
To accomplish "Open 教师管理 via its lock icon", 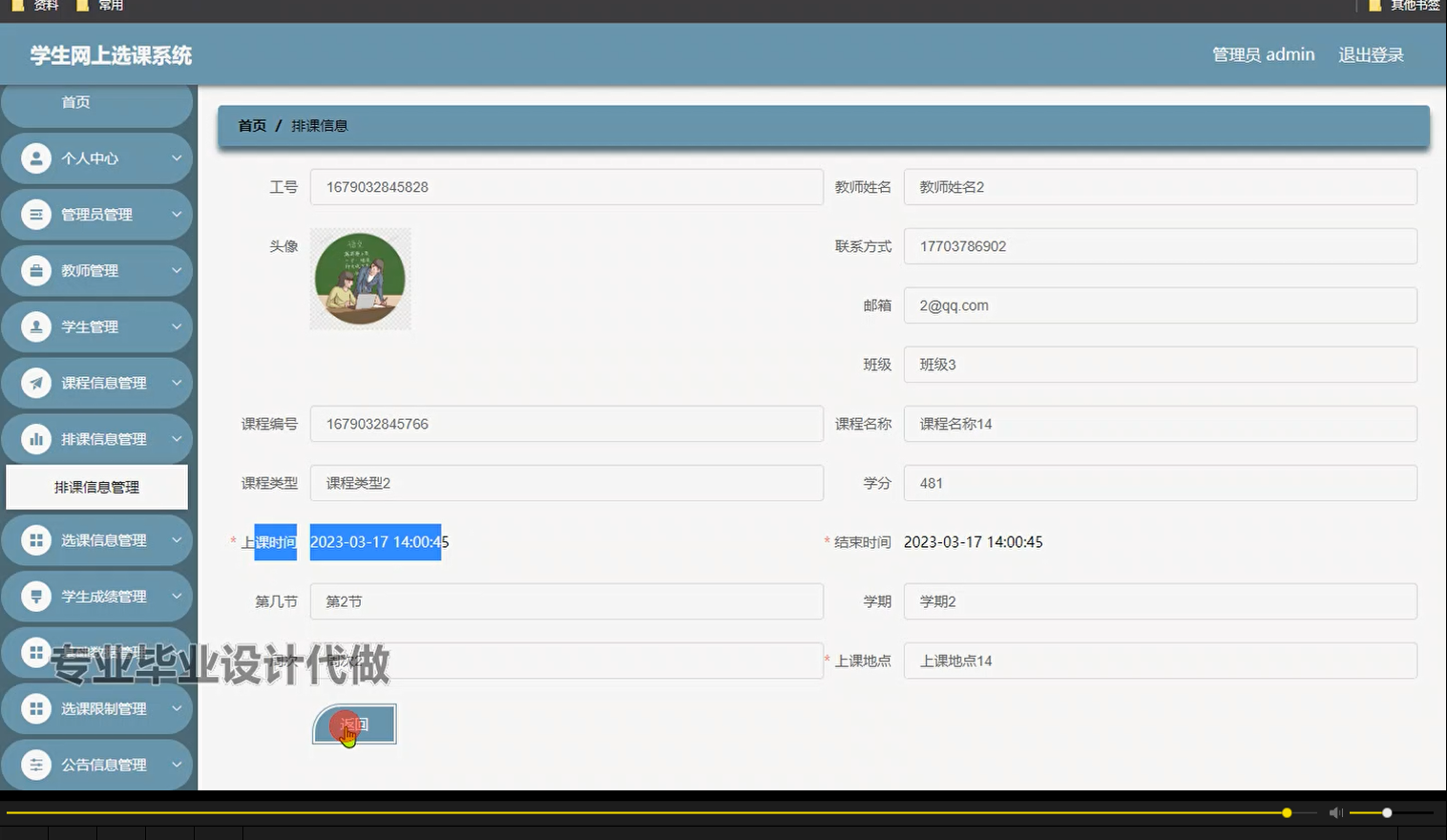I will [35, 270].
